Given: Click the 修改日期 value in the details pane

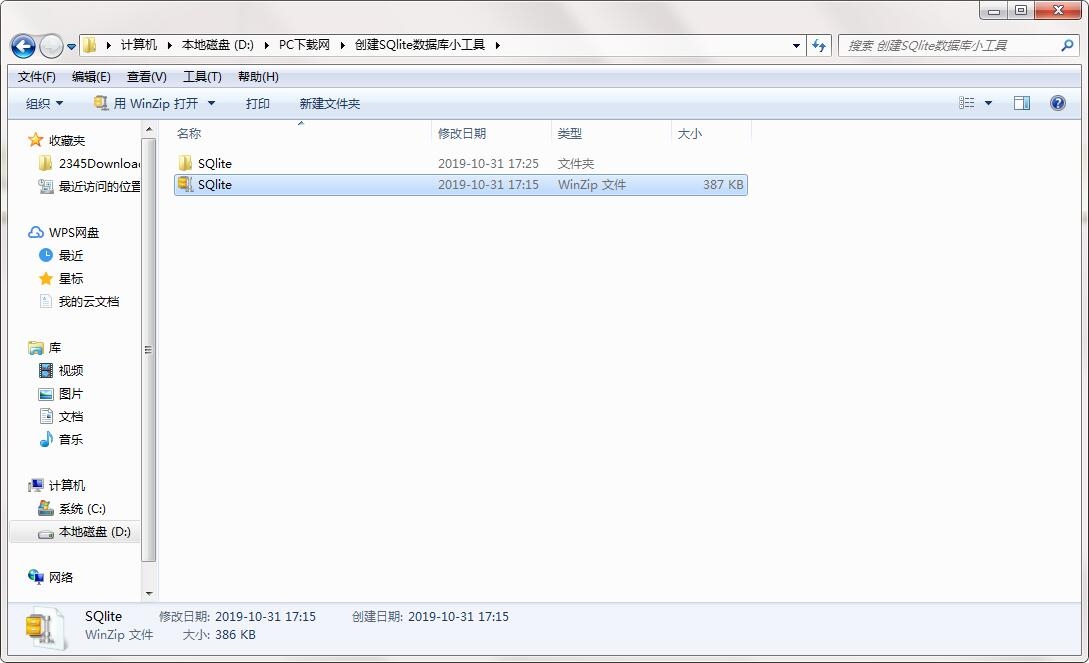Looking at the screenshot, I should click(x=265, y=616).
